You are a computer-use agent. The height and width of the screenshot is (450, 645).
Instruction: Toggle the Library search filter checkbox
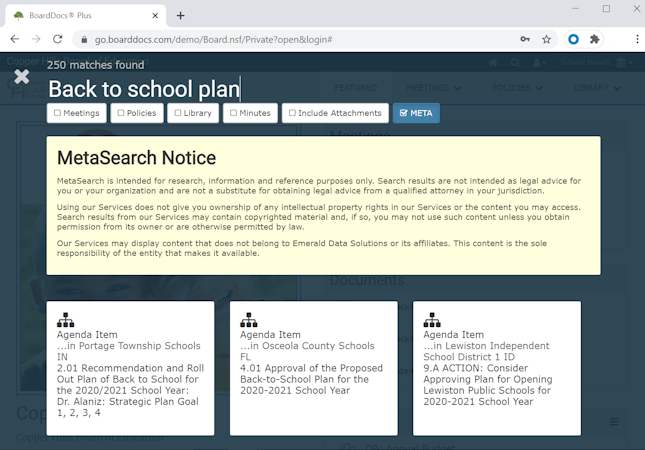[x=193, y=113]
